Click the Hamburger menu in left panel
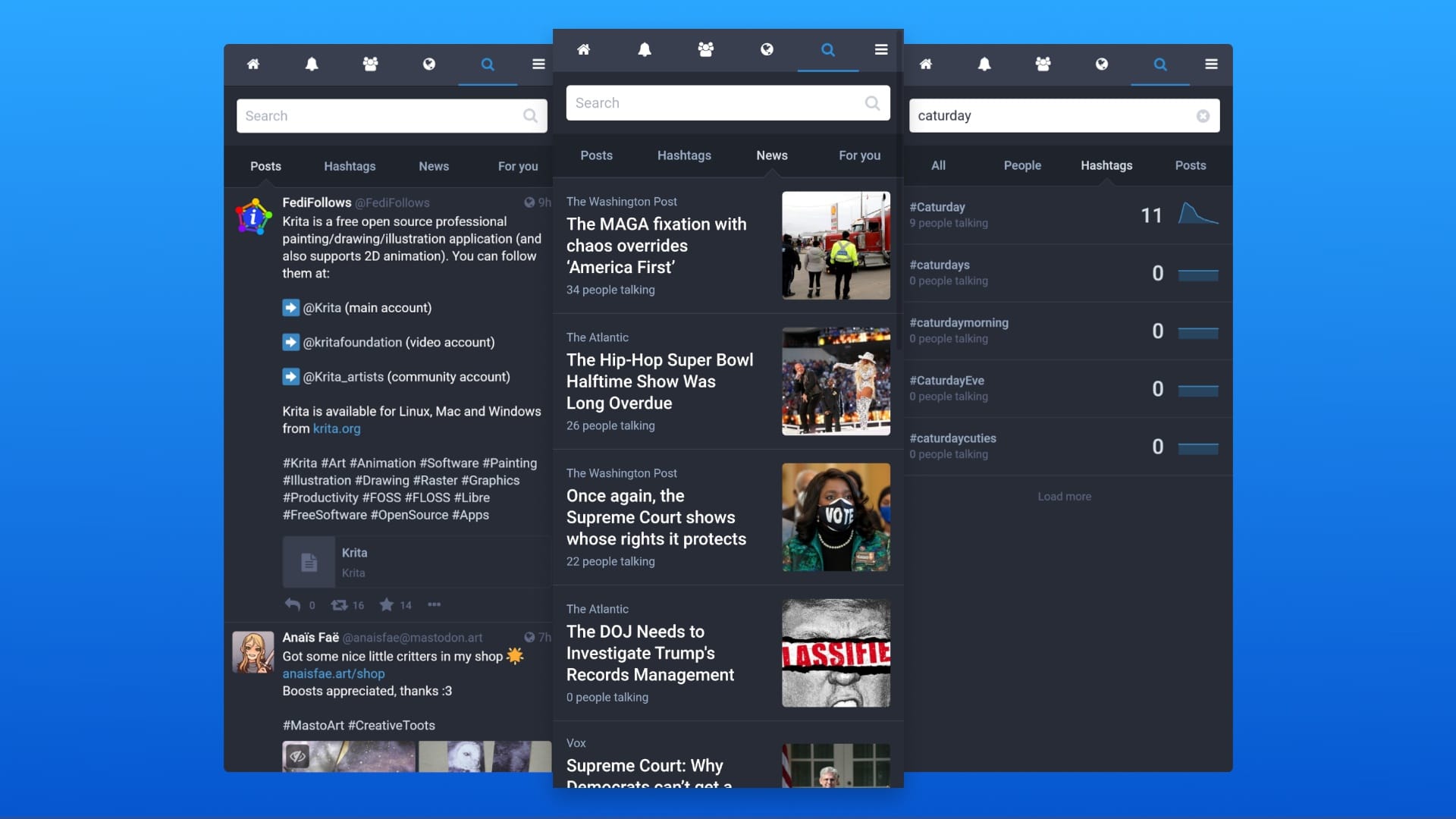 coord(539,64)
